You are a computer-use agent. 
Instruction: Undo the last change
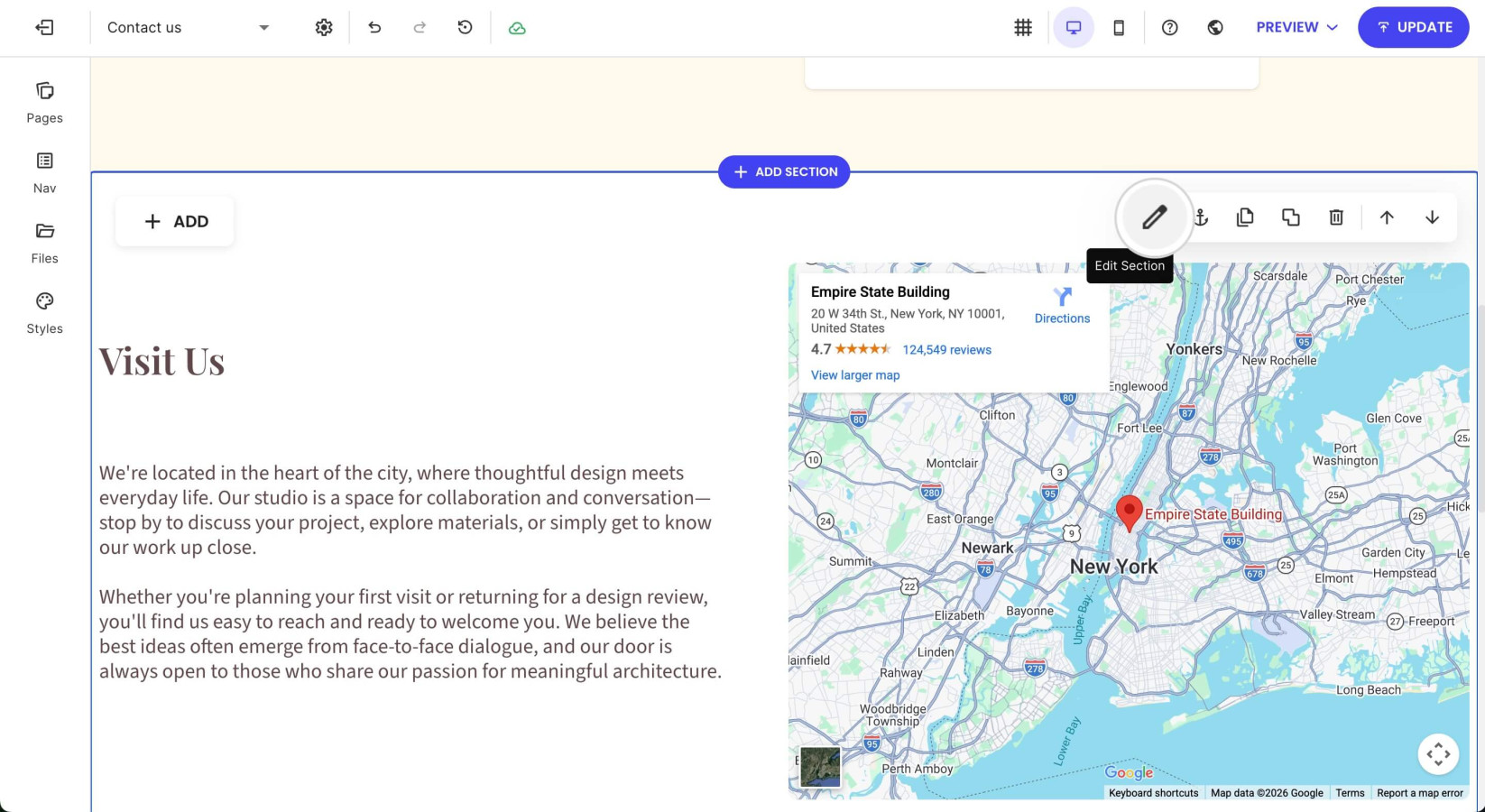coord(374,27)
